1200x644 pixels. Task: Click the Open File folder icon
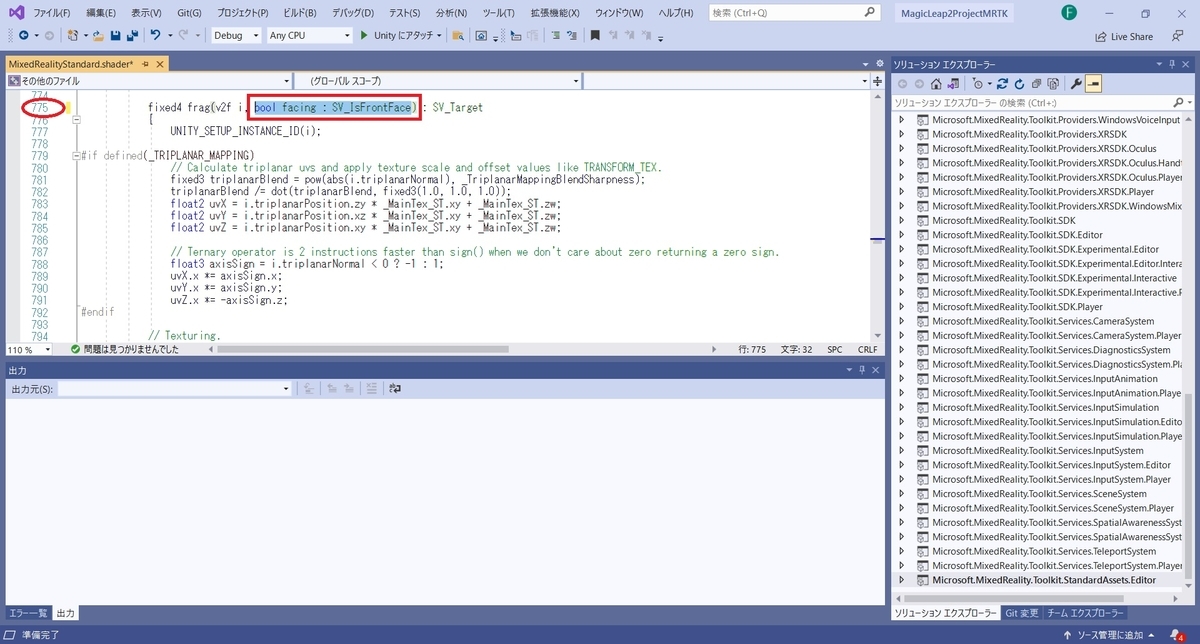tap(99, 35)
